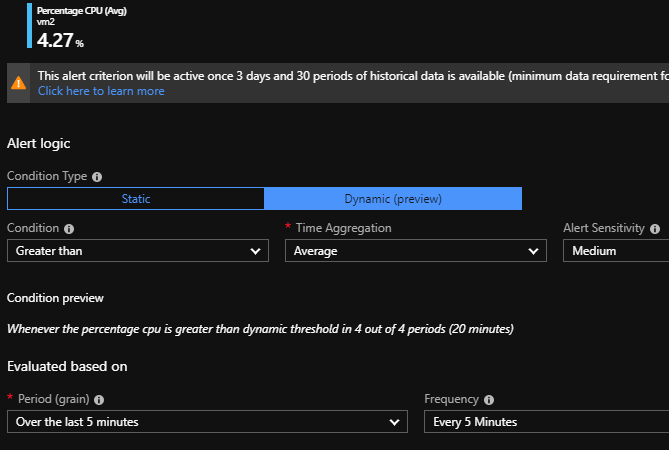This screenshot has height=450, width=669.
Task: Select Static condition type
Action: coord(135,199)
